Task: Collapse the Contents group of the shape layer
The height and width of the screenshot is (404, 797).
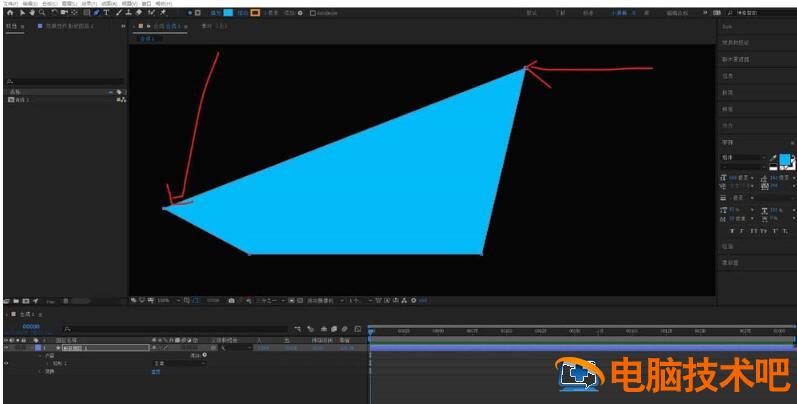Action: pos(40,356)
